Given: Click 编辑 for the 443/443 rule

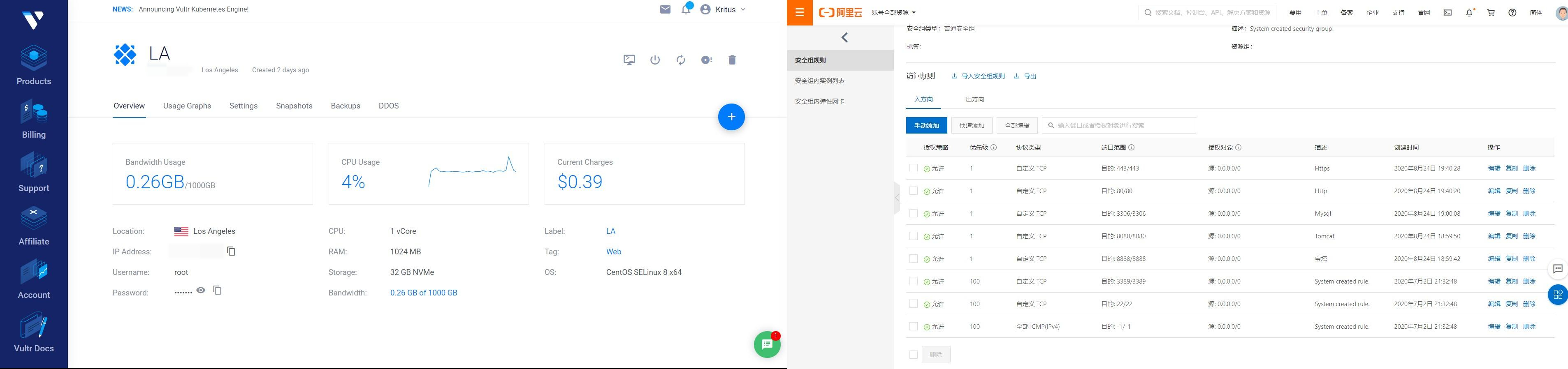Looking at the screenshot, I should (x=1494, y=168).
